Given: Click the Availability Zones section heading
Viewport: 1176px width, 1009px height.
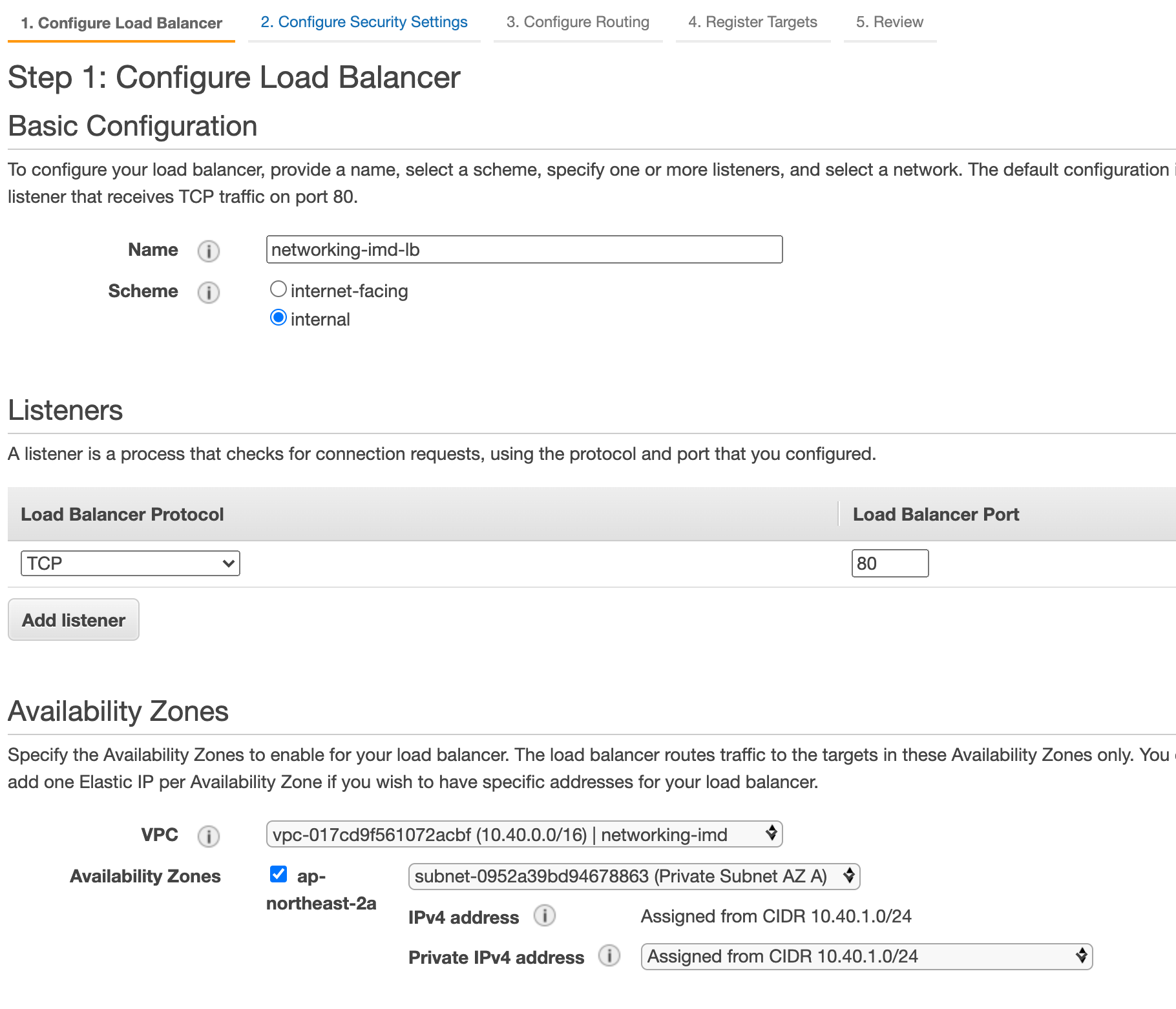Looking at the screenshot, I should [118, 711].
